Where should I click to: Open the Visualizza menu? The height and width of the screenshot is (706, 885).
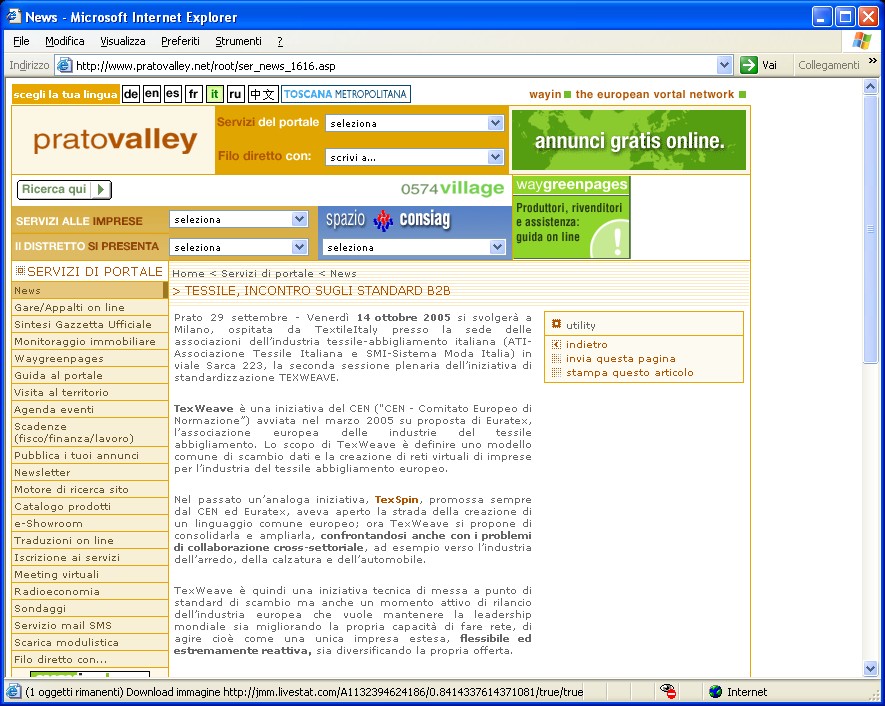pyautogui.click(x=122, y=41)
